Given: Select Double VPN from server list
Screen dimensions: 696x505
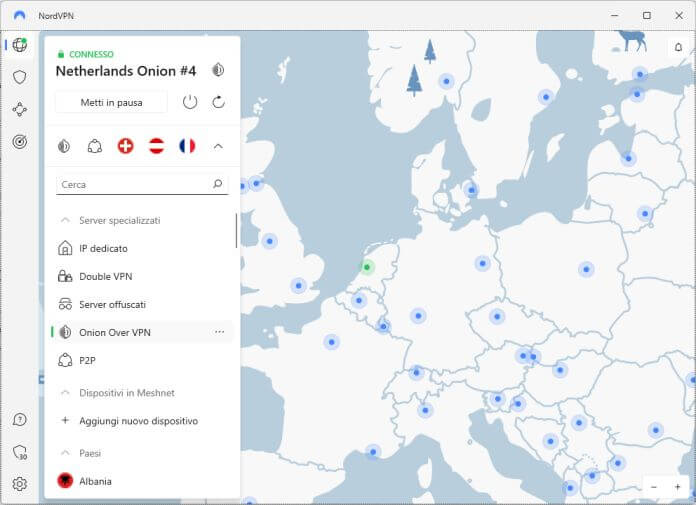Looking at the screenshot, I should [x=105, y=276].
